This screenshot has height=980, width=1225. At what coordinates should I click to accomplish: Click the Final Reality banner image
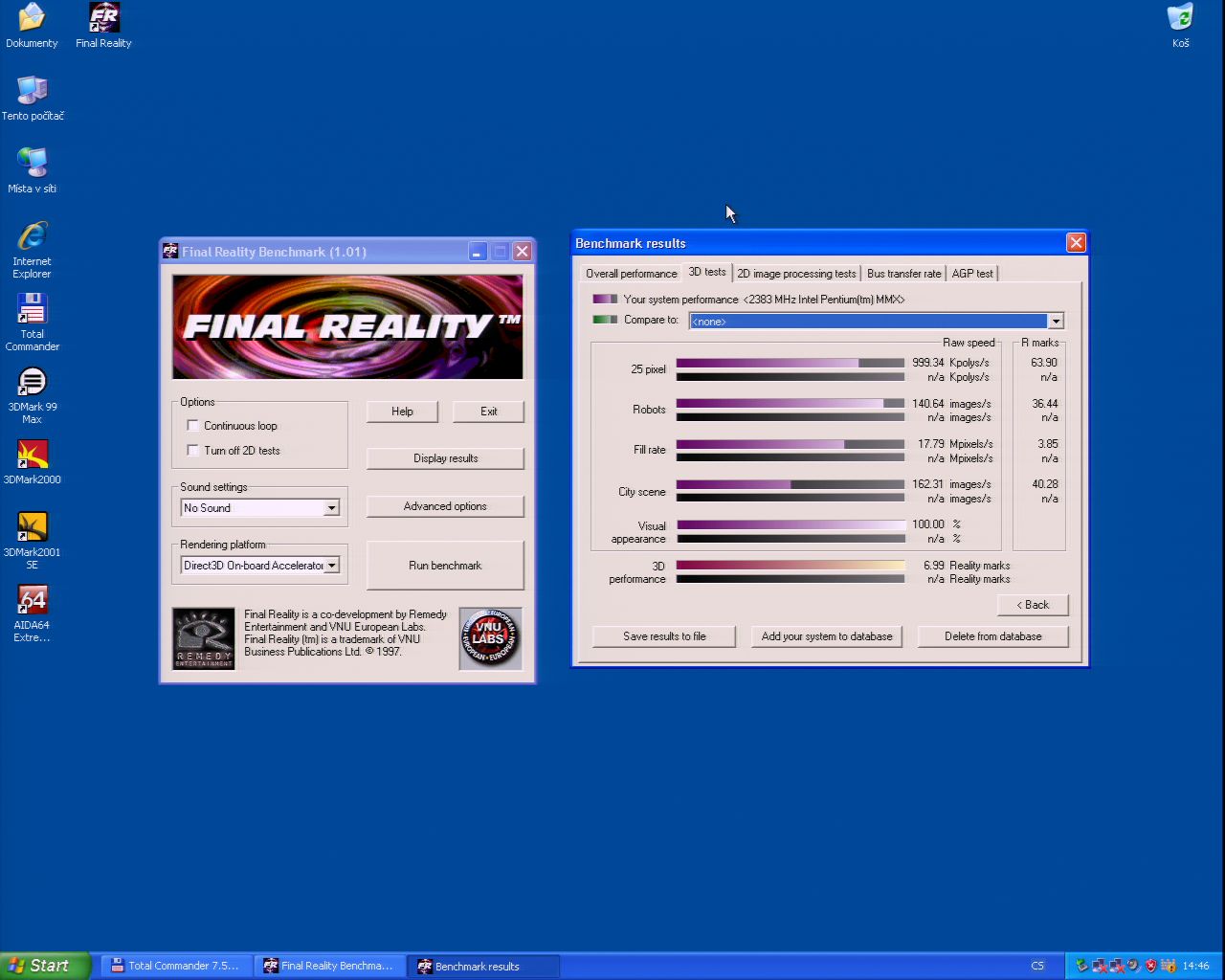(x=347, y=327)
